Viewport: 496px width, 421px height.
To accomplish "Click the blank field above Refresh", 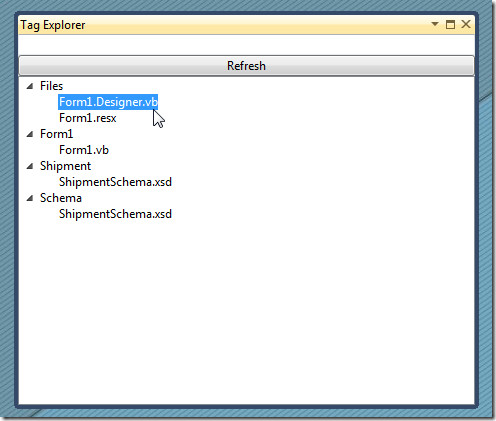I will pyautogui.click(x=246, y=45).
